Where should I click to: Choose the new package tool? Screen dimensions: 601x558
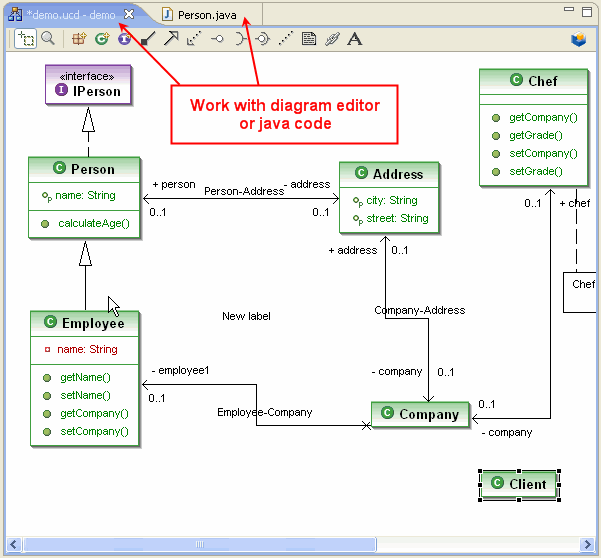[79, 39]
